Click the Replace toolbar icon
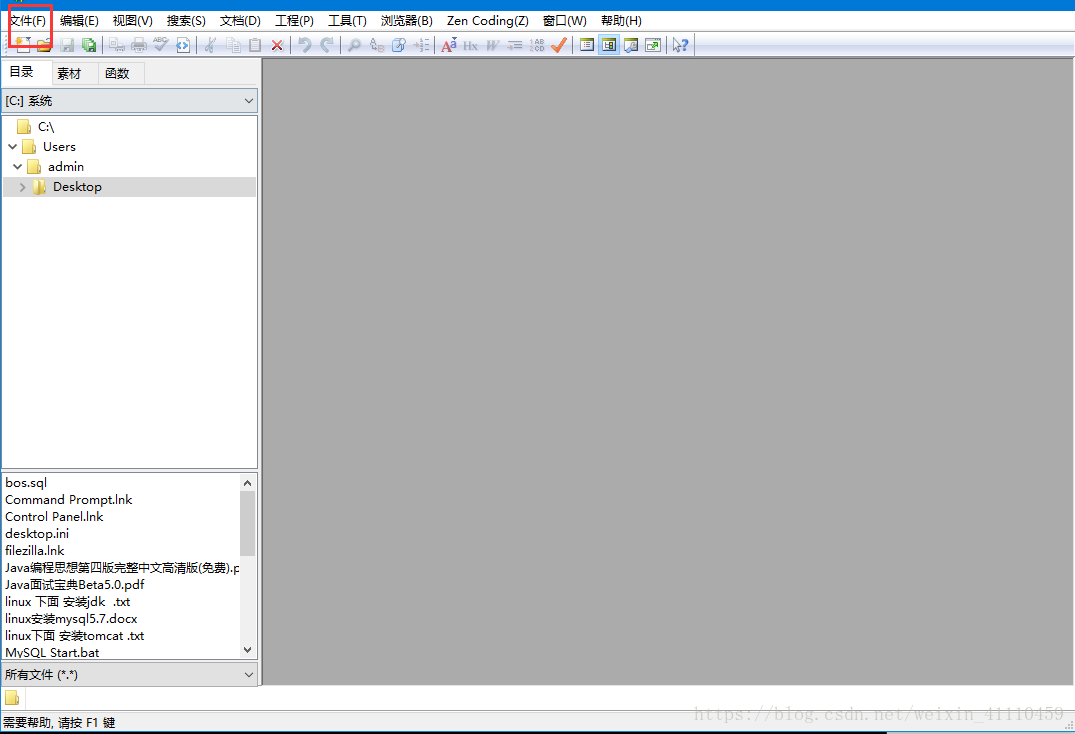 [376, 45]
